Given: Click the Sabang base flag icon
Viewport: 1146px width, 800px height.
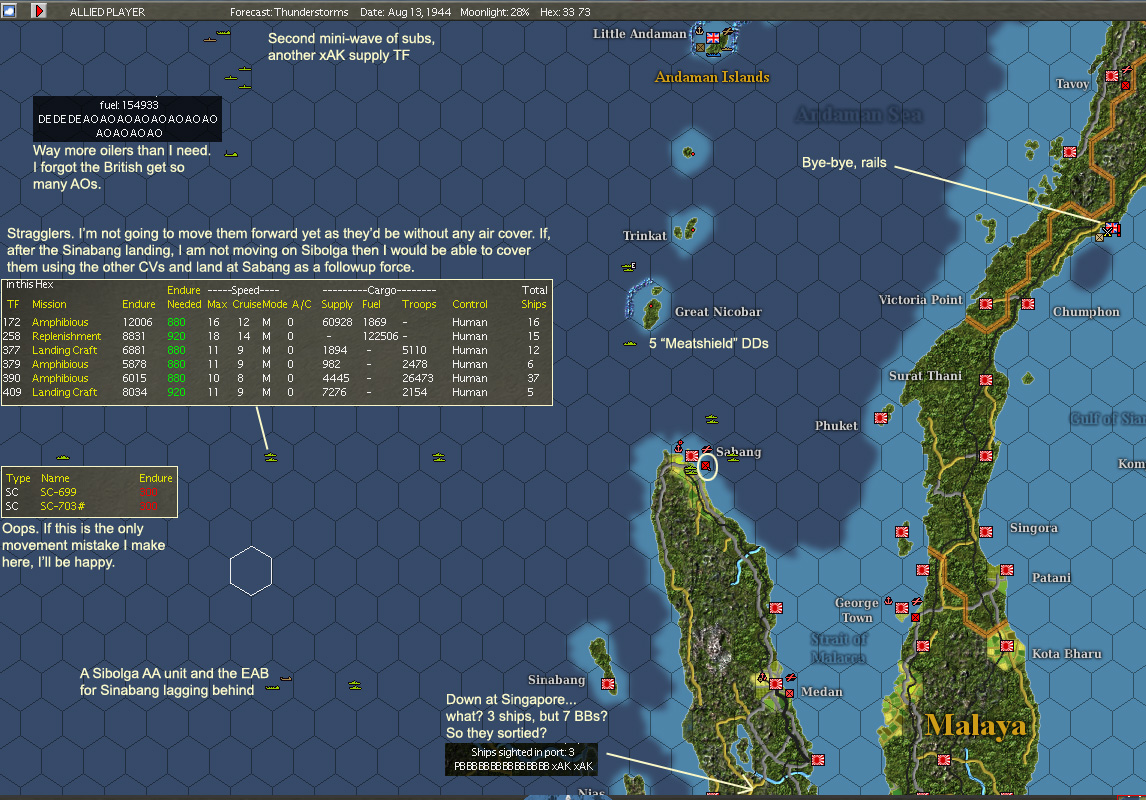Looking at the screenshot, I should pos(691,456).
